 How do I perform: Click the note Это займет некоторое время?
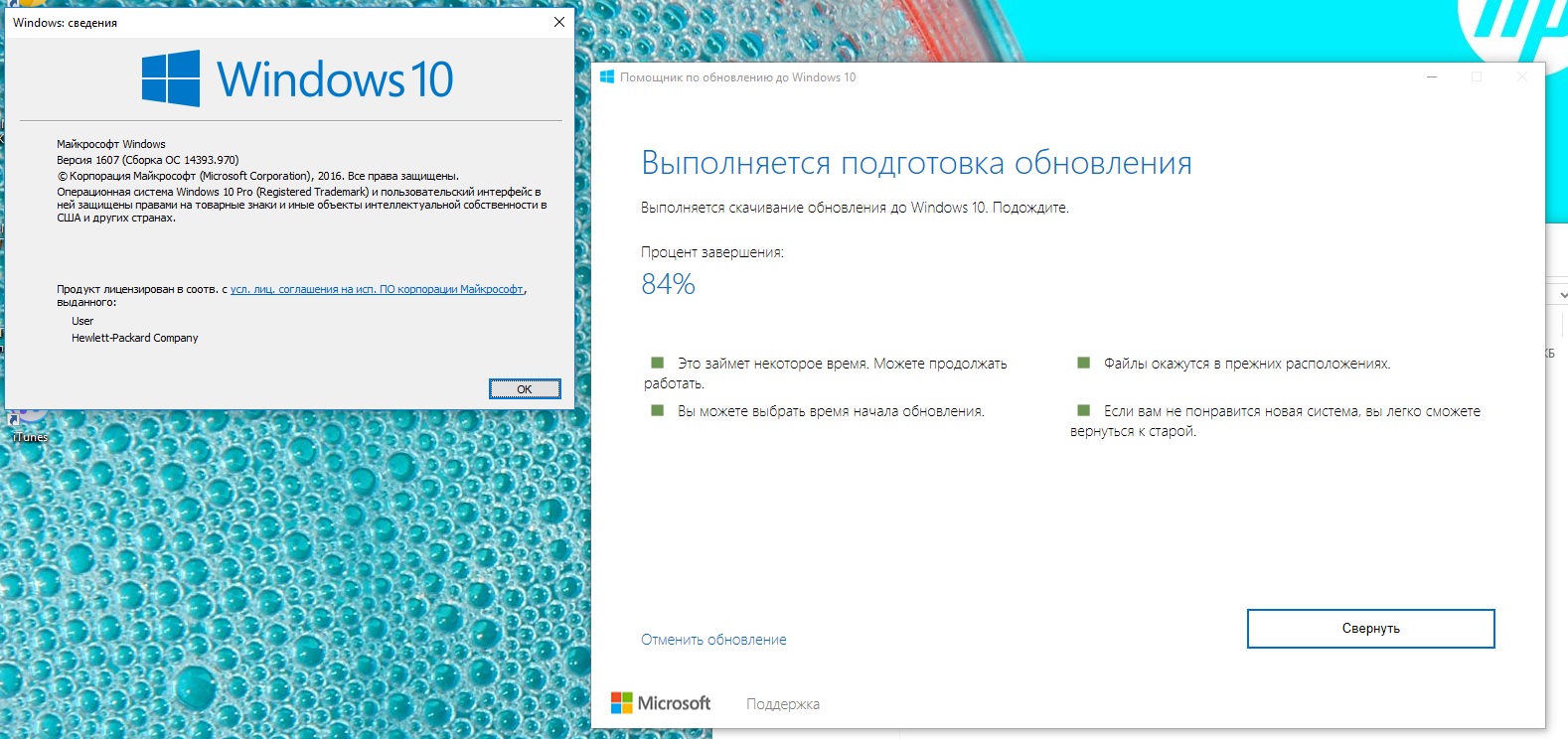[x=826, y=373]
